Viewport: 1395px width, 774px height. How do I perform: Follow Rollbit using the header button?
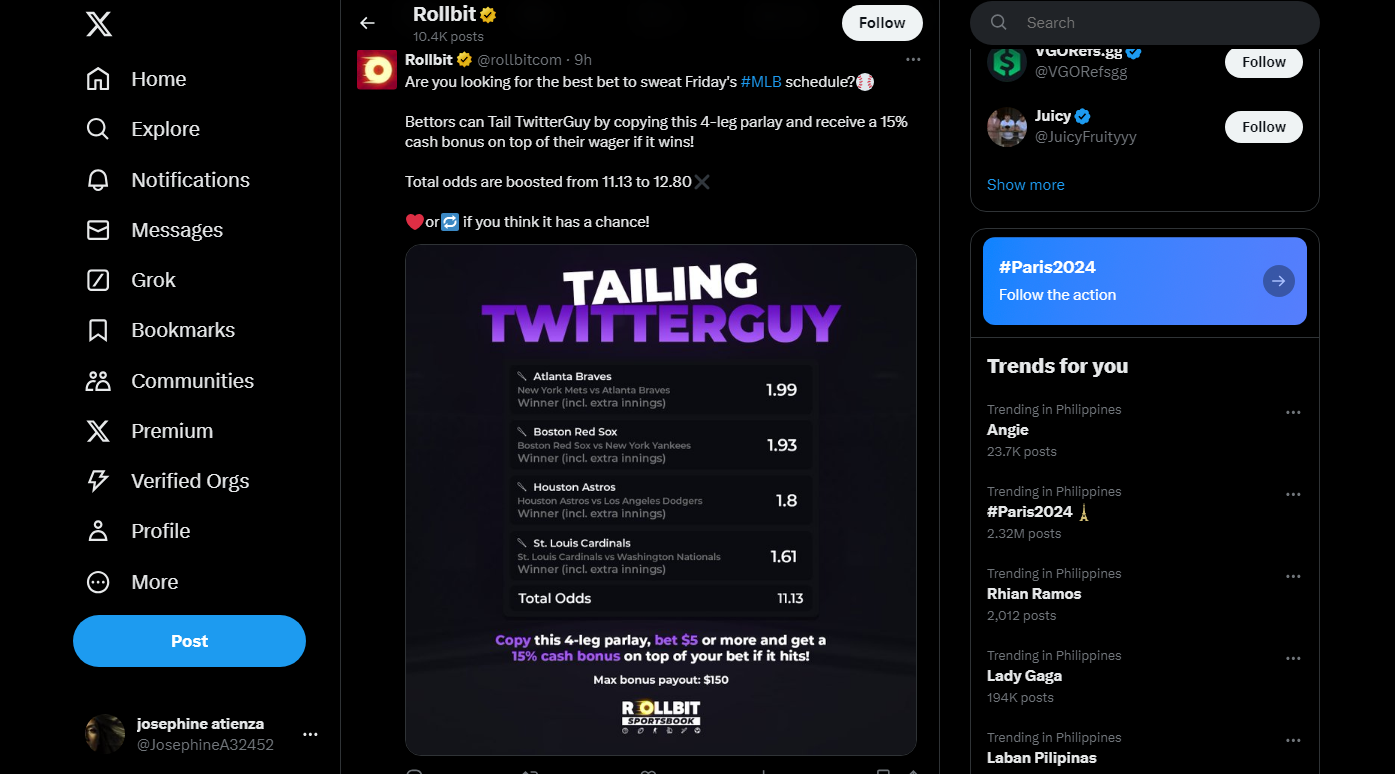point(882,23)
